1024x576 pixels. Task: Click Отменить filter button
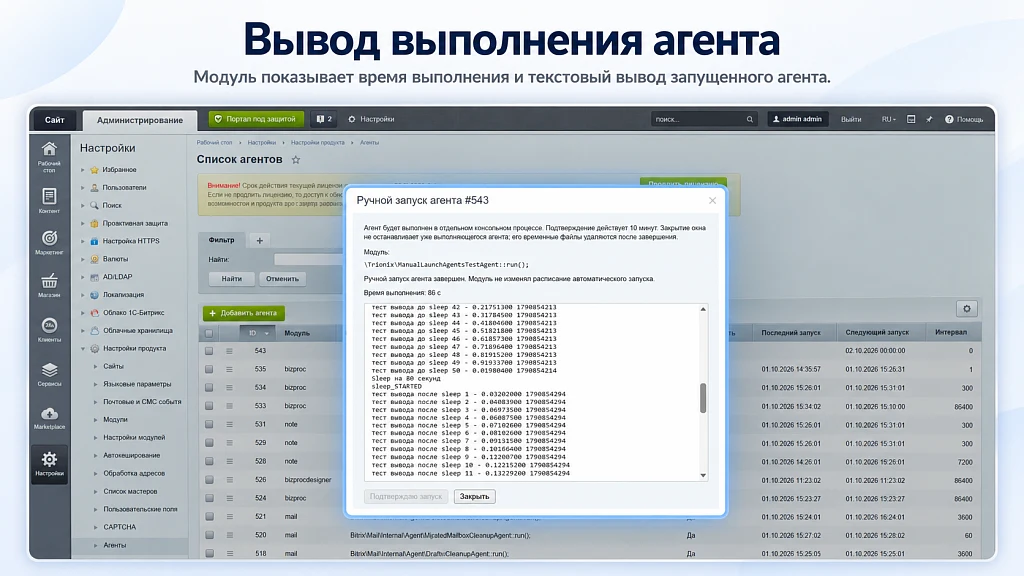[x=282, y=279]
